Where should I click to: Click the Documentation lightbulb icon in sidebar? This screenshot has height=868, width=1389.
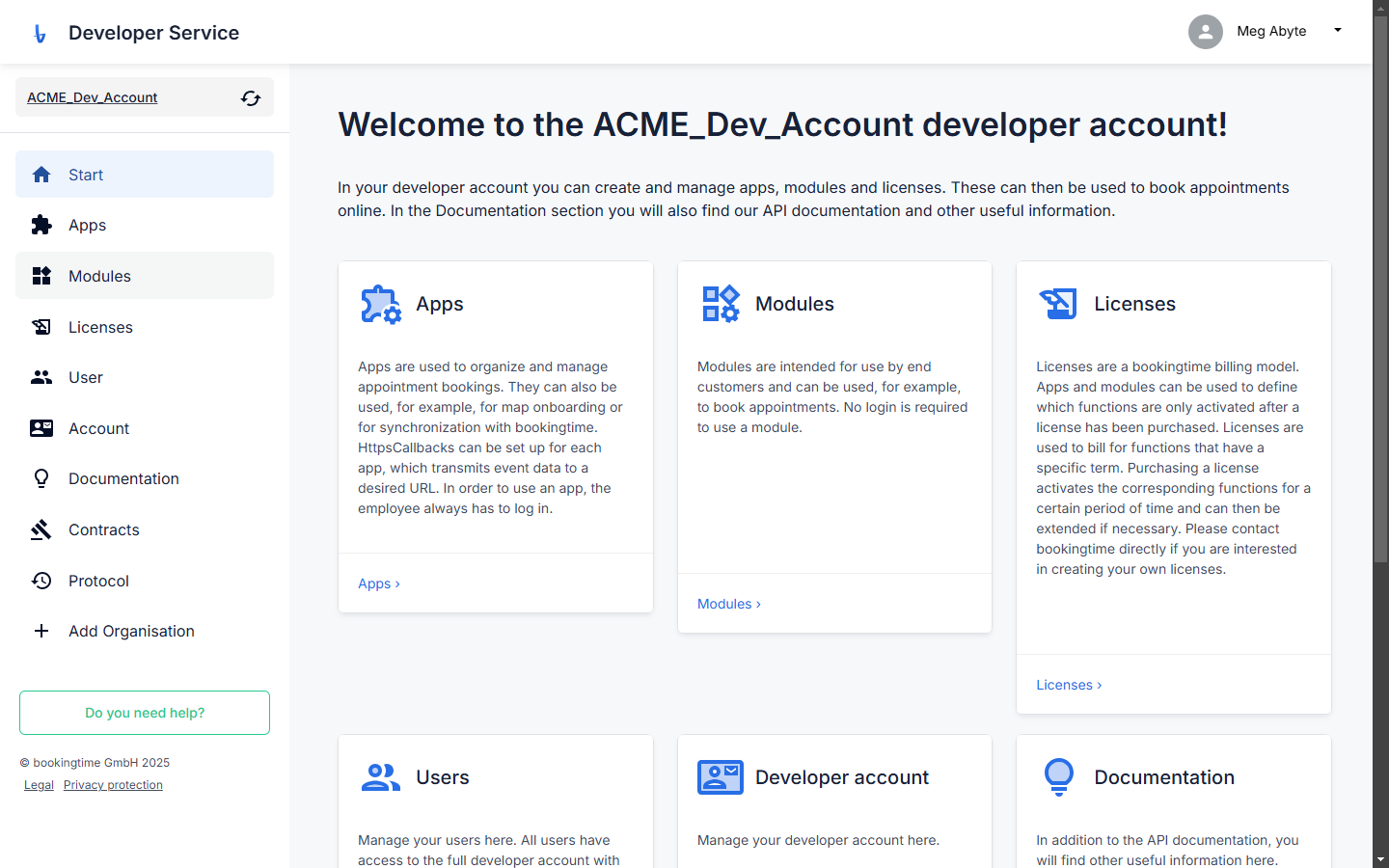coord(41,478)
